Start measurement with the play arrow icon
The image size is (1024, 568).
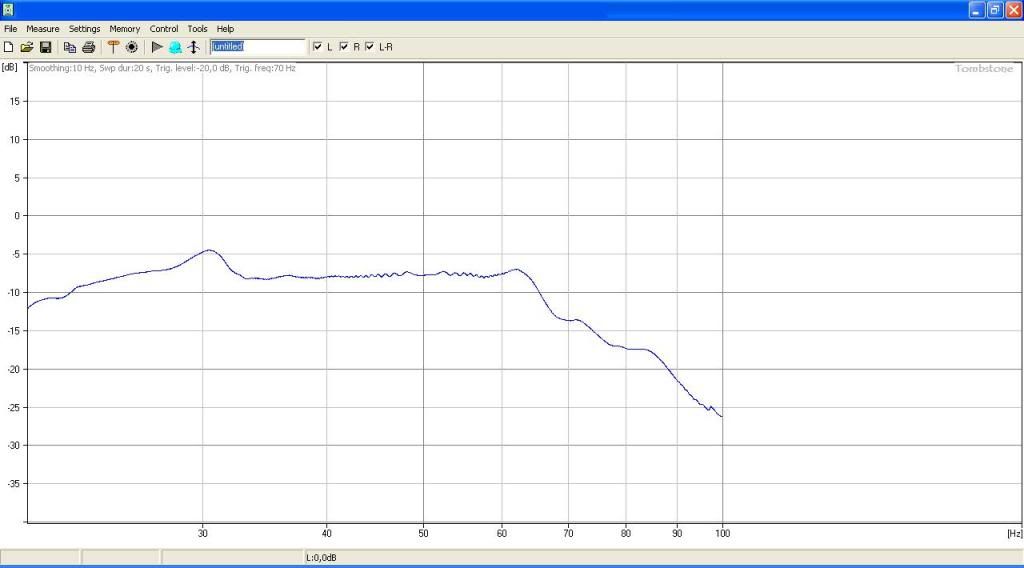(x=157, y=47)
